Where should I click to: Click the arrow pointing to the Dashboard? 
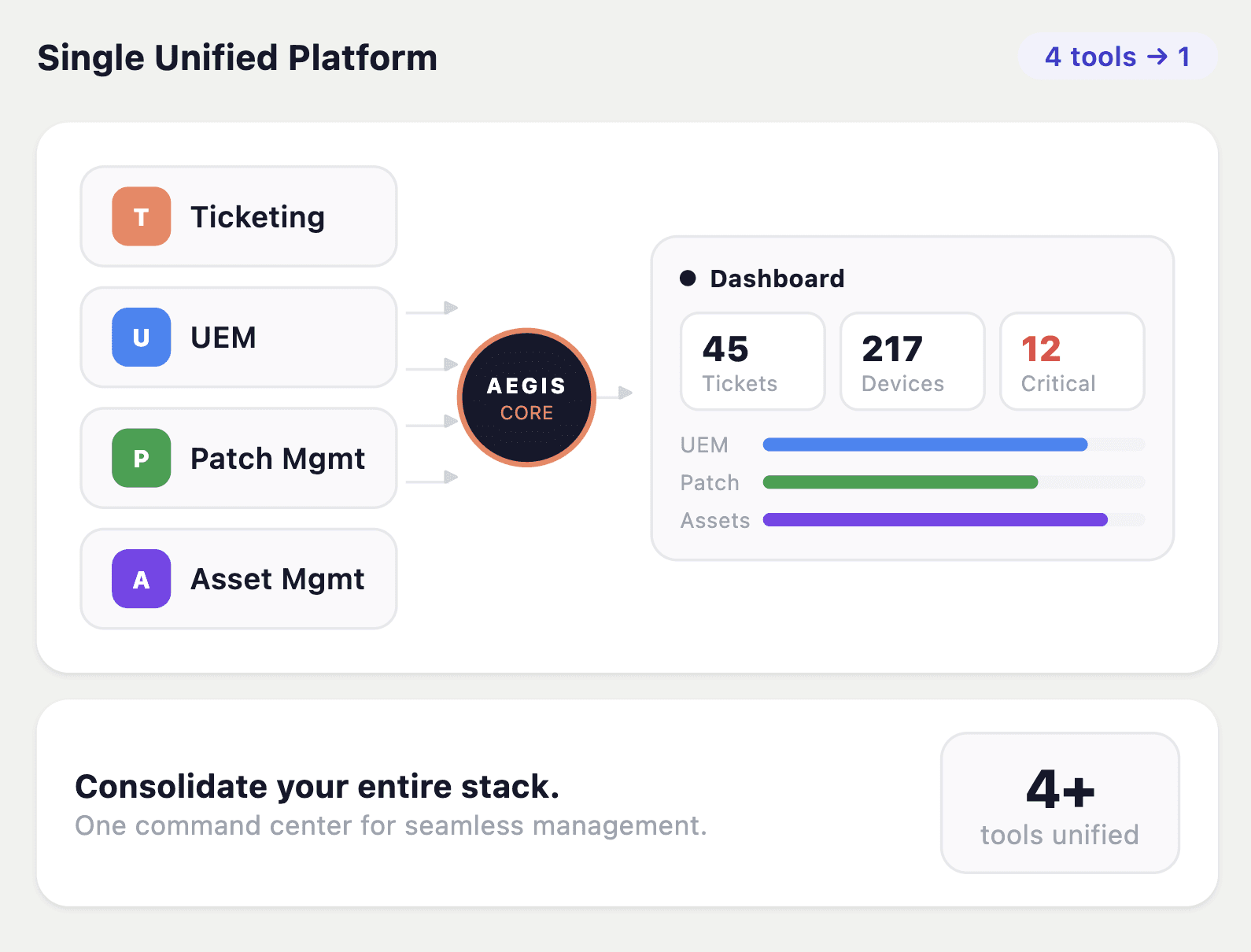click(616, 393)
